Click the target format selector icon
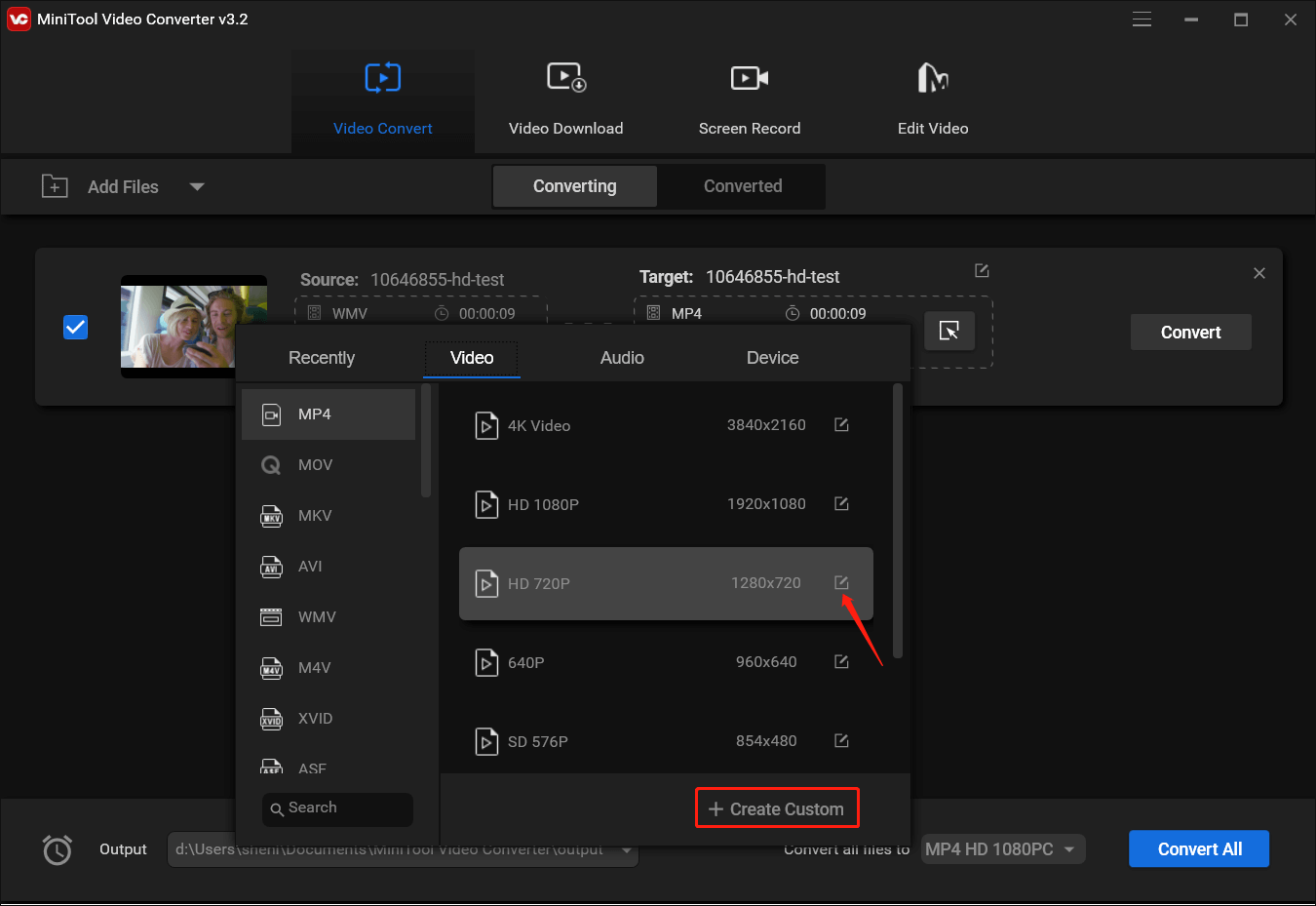The height and width of the screenshot is (906, 1316). click(949, 332)
